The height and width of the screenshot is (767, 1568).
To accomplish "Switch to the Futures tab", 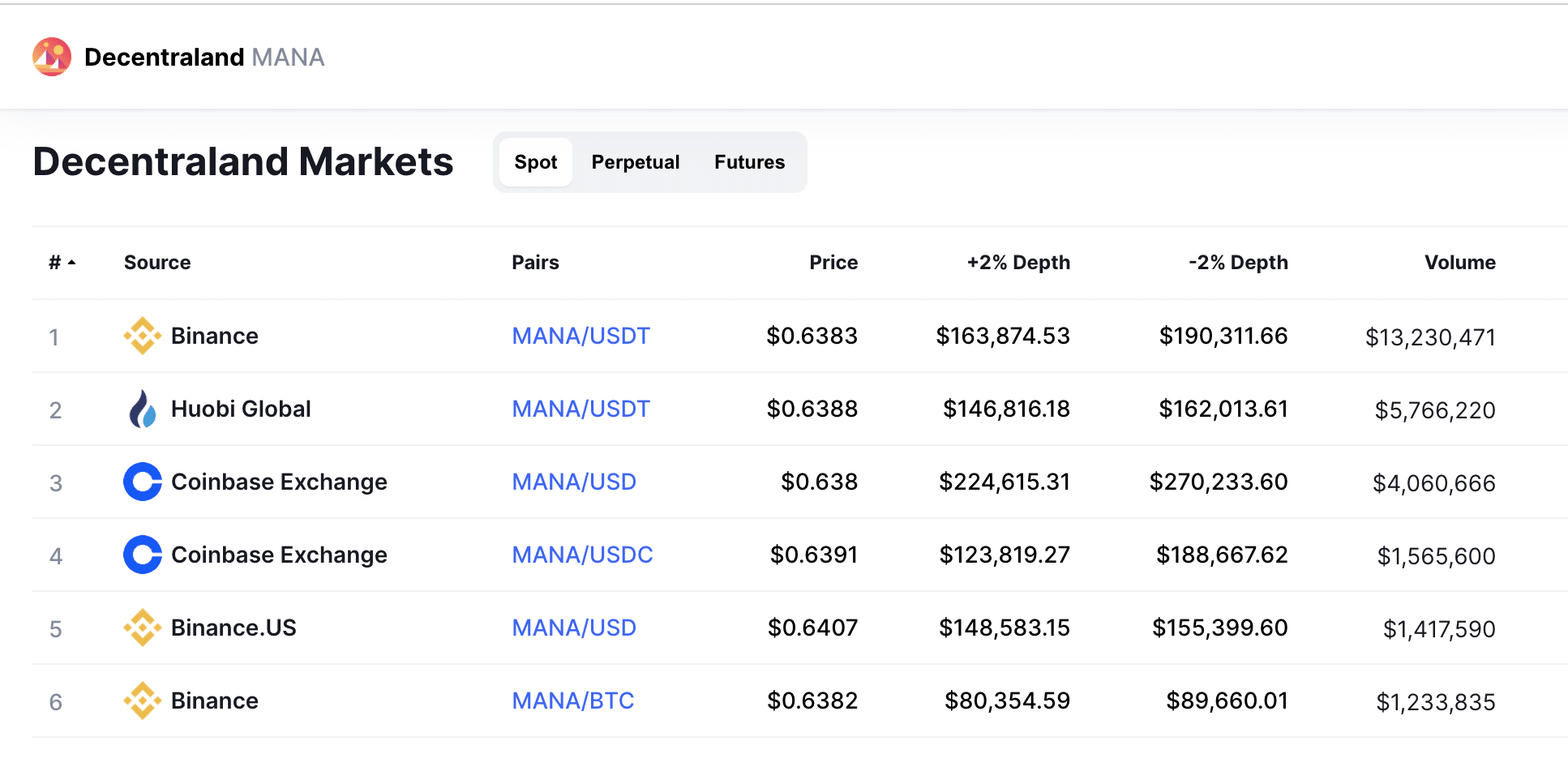I will pyautogui.click(x=750, y=162).
